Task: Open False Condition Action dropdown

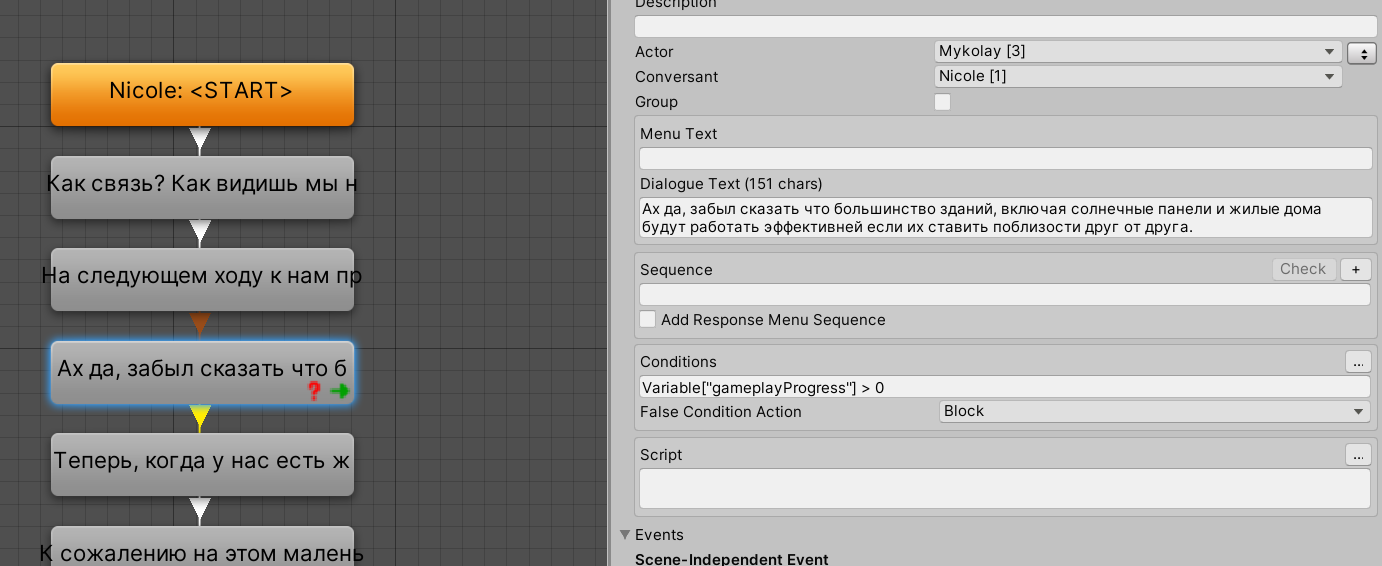Action: point(1155,411)
